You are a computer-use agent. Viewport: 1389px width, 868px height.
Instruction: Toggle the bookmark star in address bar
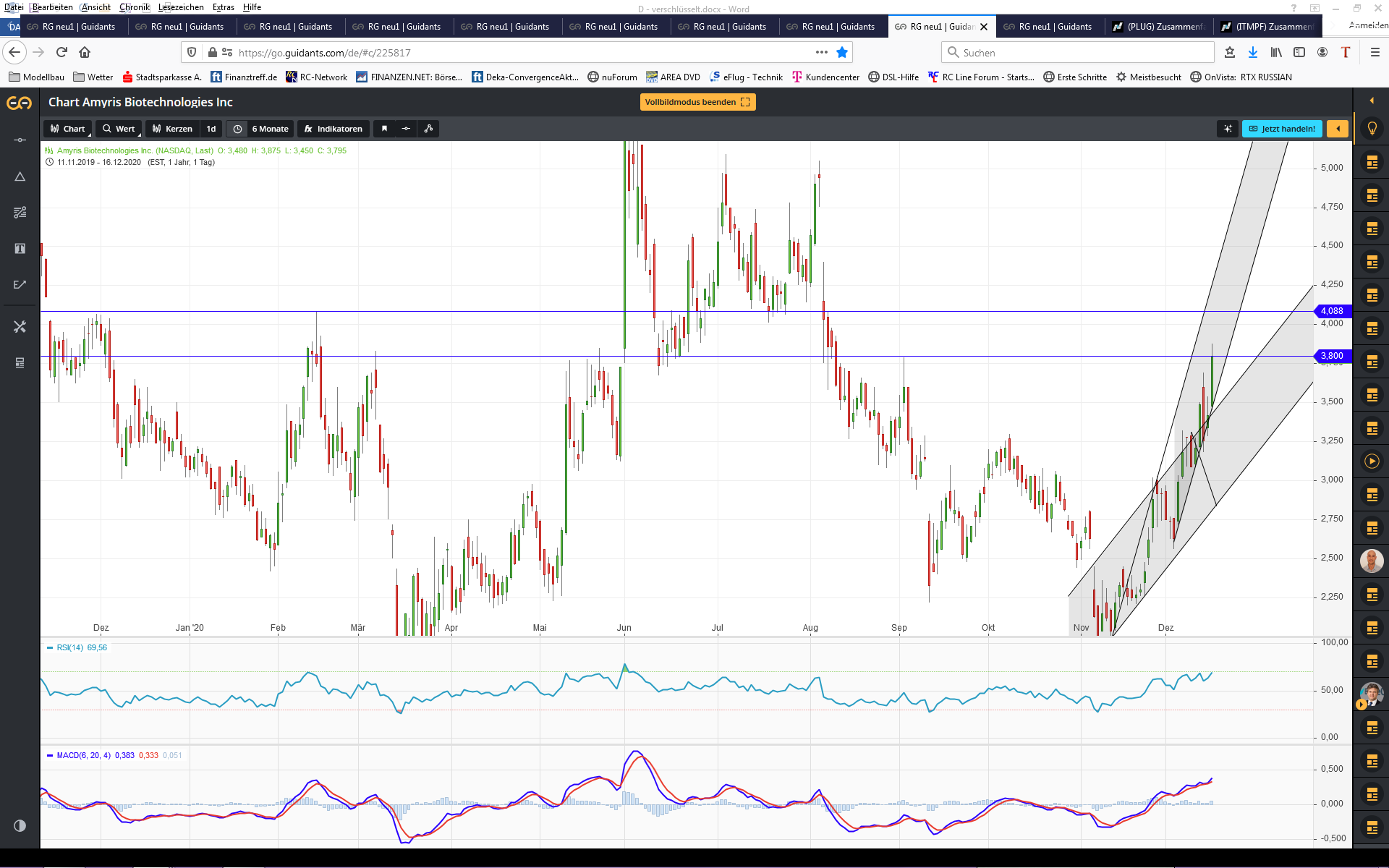[842, 52]
